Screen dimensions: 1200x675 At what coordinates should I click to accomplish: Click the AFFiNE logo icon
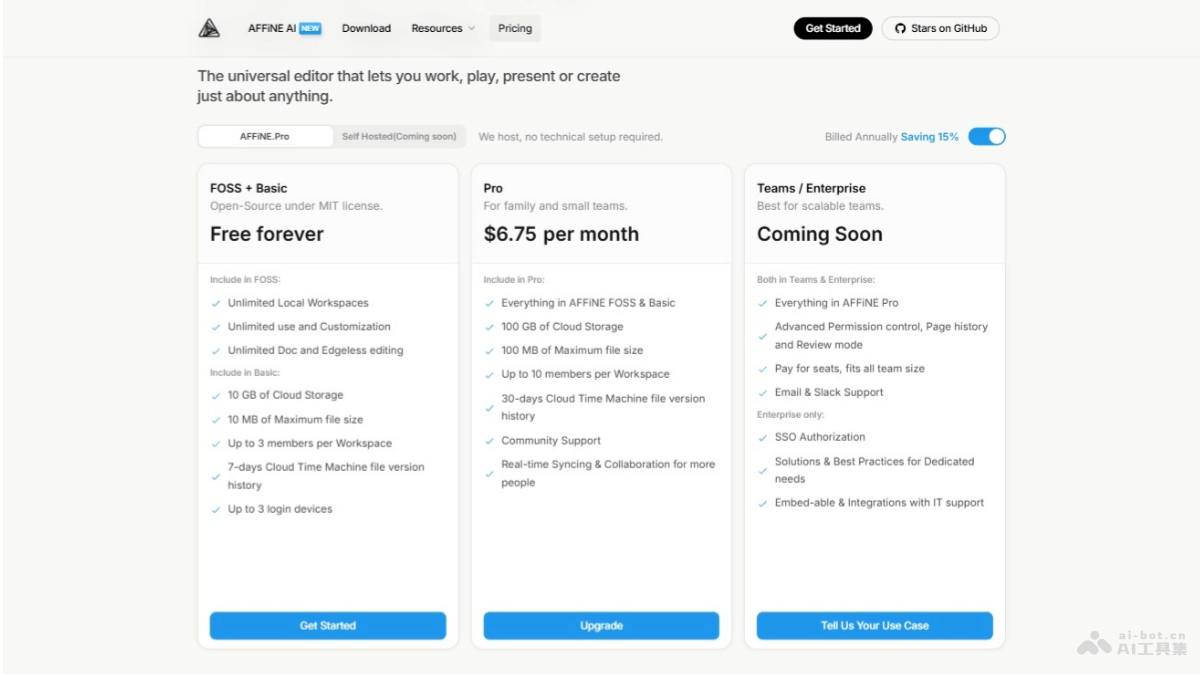209,29
